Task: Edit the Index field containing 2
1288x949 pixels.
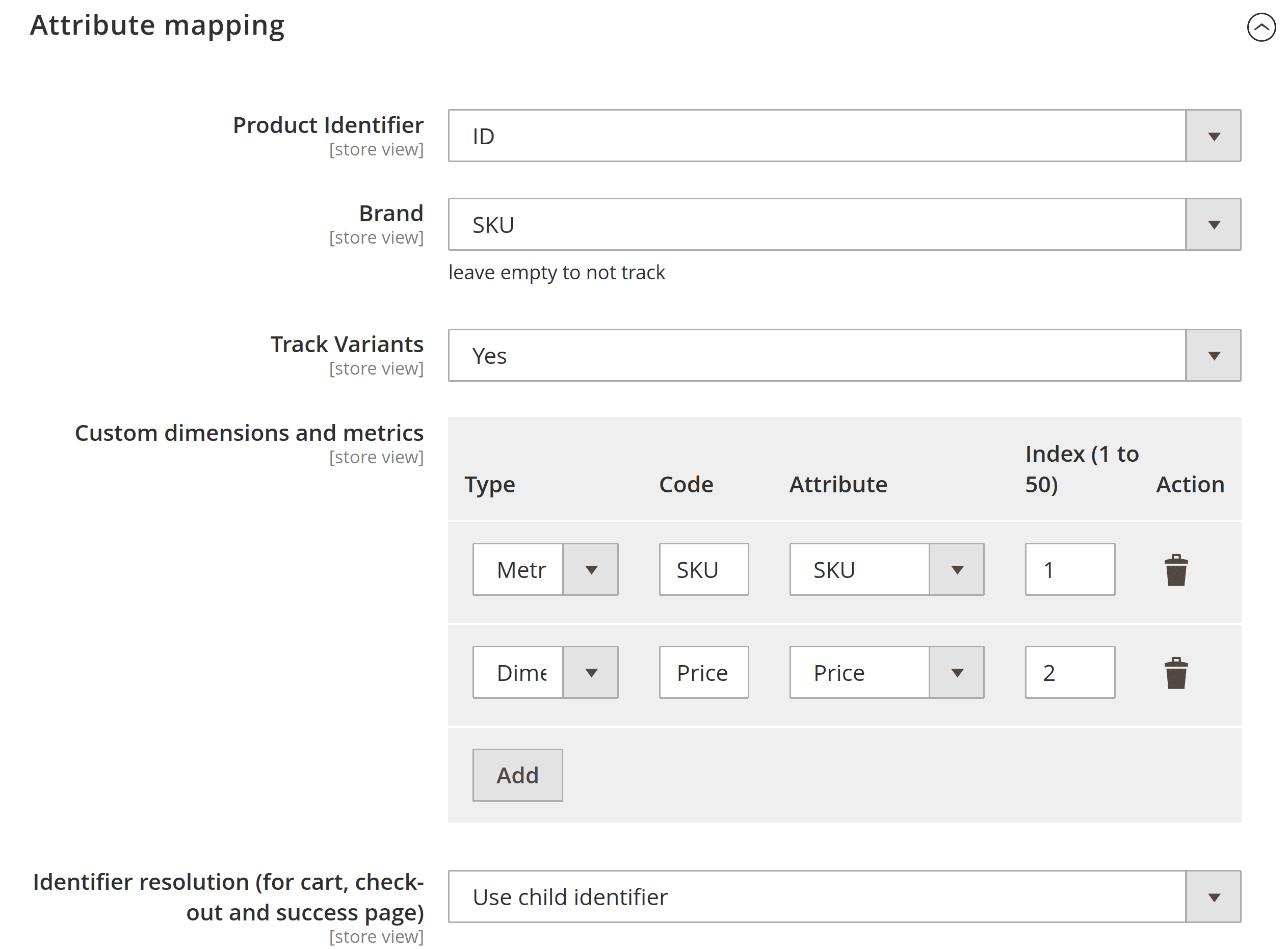Action: point(1070,672)
